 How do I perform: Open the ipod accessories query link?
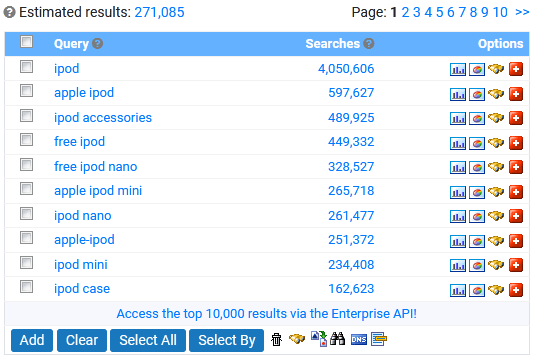(103, 118)
